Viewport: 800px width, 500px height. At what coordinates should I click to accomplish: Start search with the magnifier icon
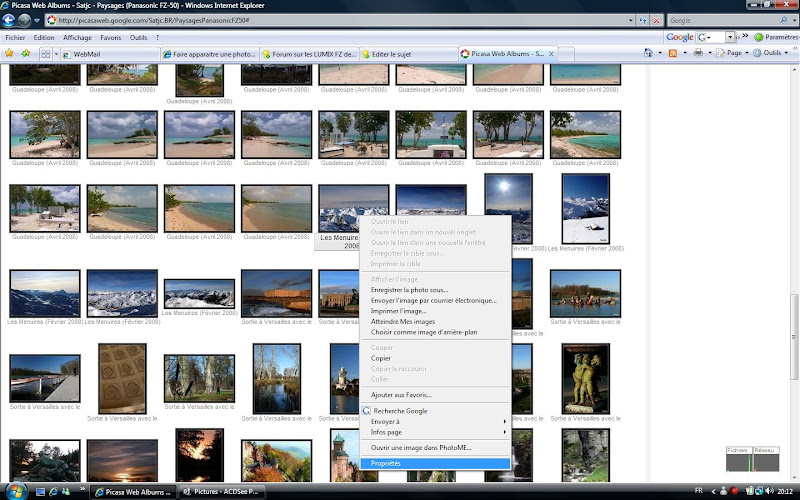click(784, 20)
